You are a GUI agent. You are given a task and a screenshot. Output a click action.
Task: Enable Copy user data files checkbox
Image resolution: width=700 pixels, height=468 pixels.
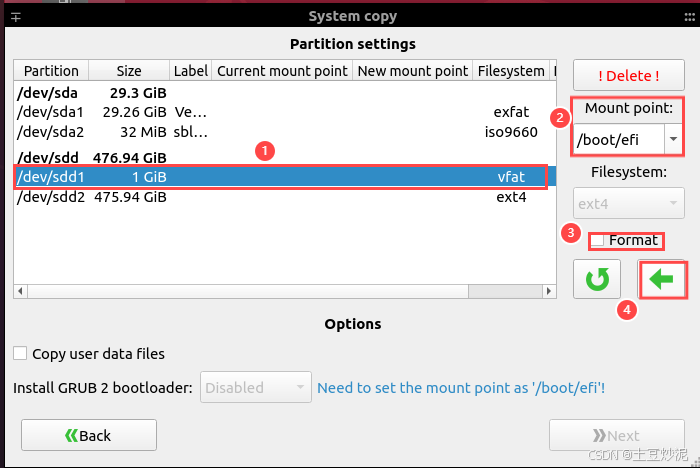click(20, 353)
